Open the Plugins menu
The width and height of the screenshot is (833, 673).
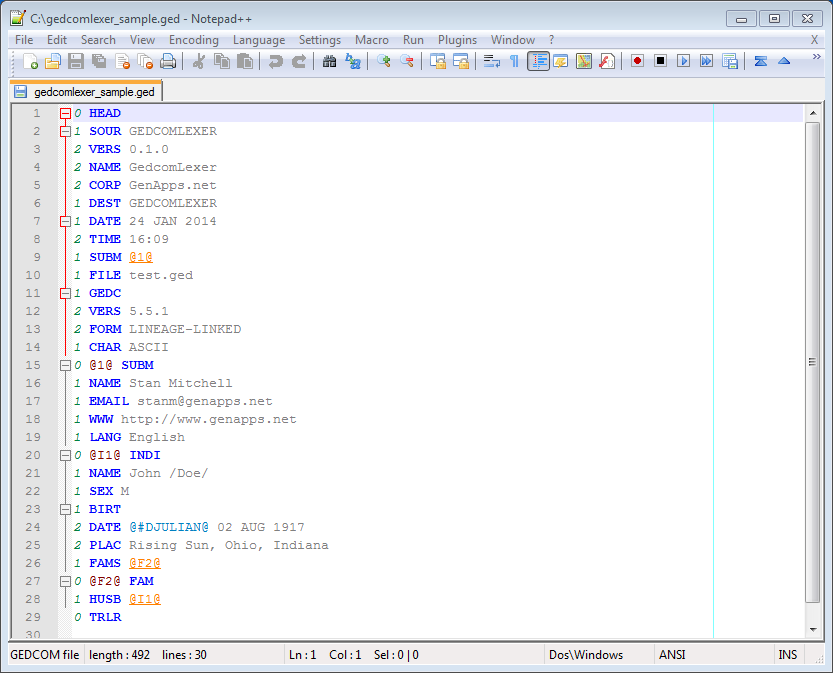pyautogui.click(x=457, y=40)
